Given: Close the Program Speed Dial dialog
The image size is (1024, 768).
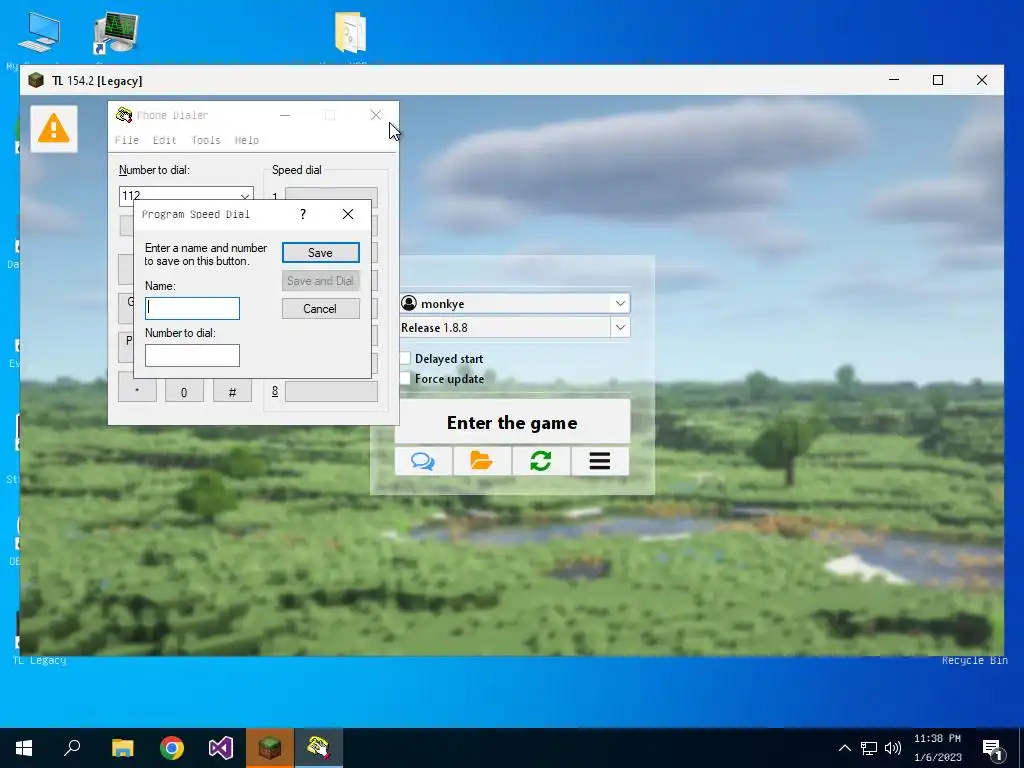Looking at the screenshot, I should pyautogui.click(x=348, y=214).
